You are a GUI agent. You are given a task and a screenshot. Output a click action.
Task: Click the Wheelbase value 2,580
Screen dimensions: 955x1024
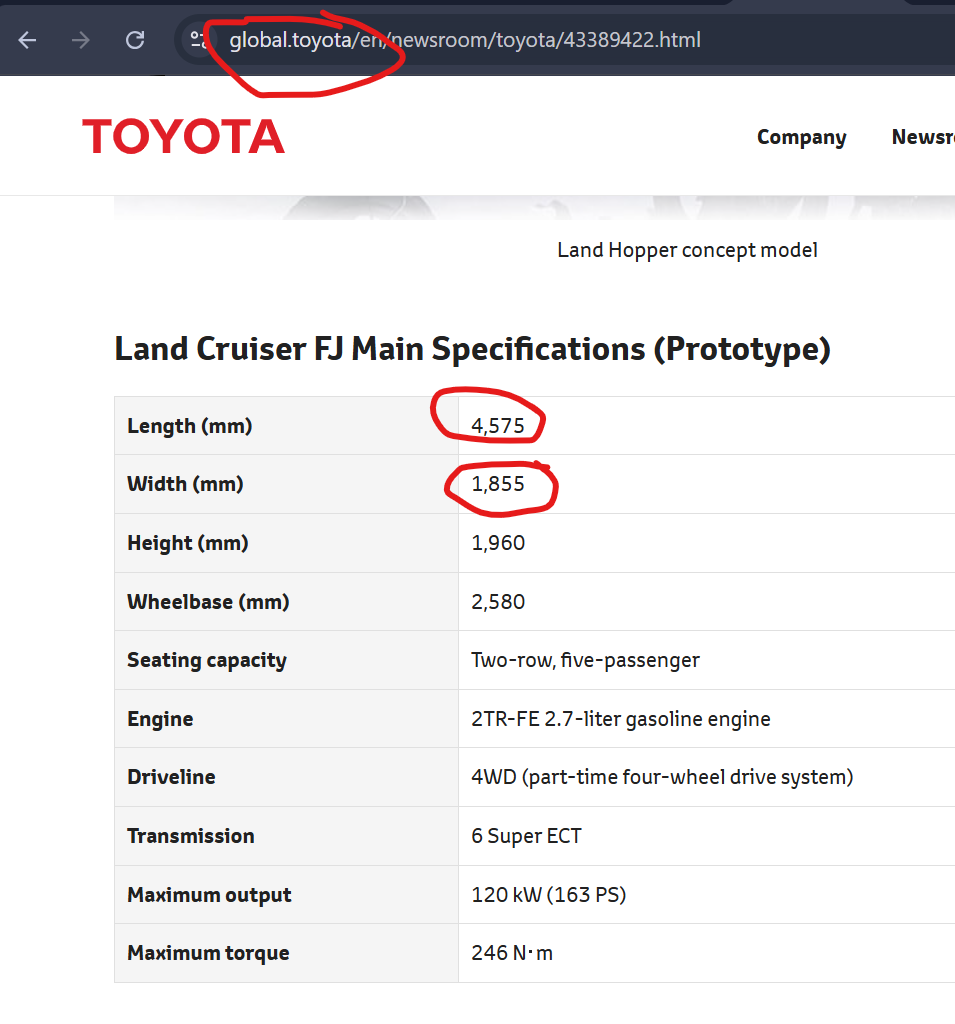498,601
